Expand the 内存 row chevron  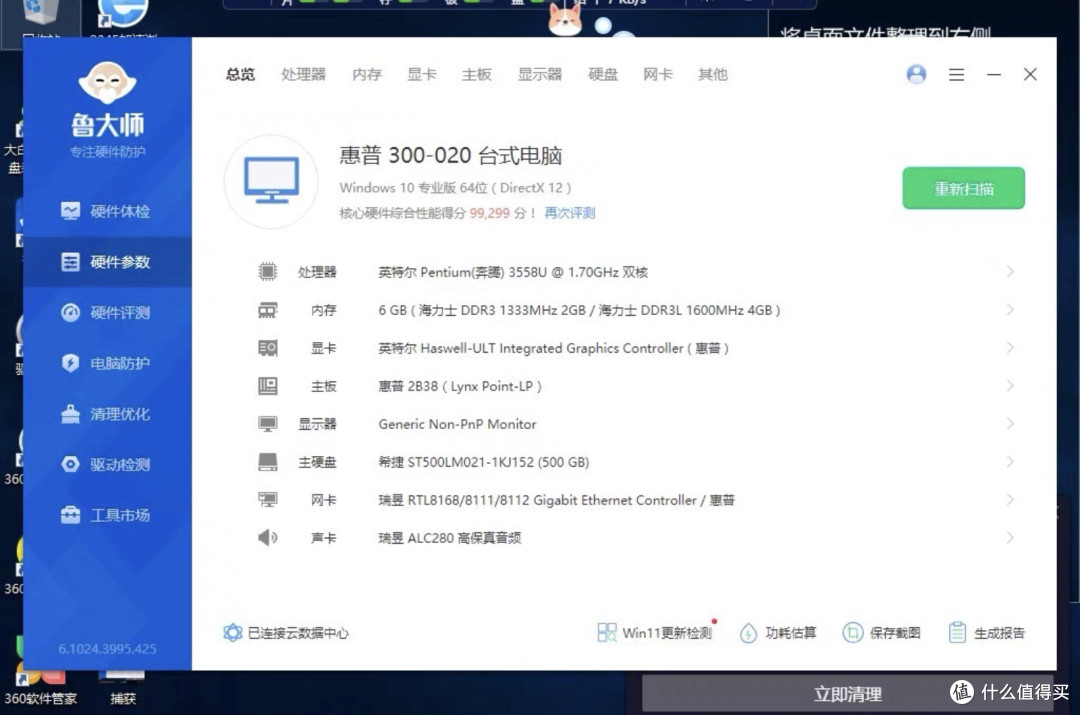click(x=1010, y=310)
